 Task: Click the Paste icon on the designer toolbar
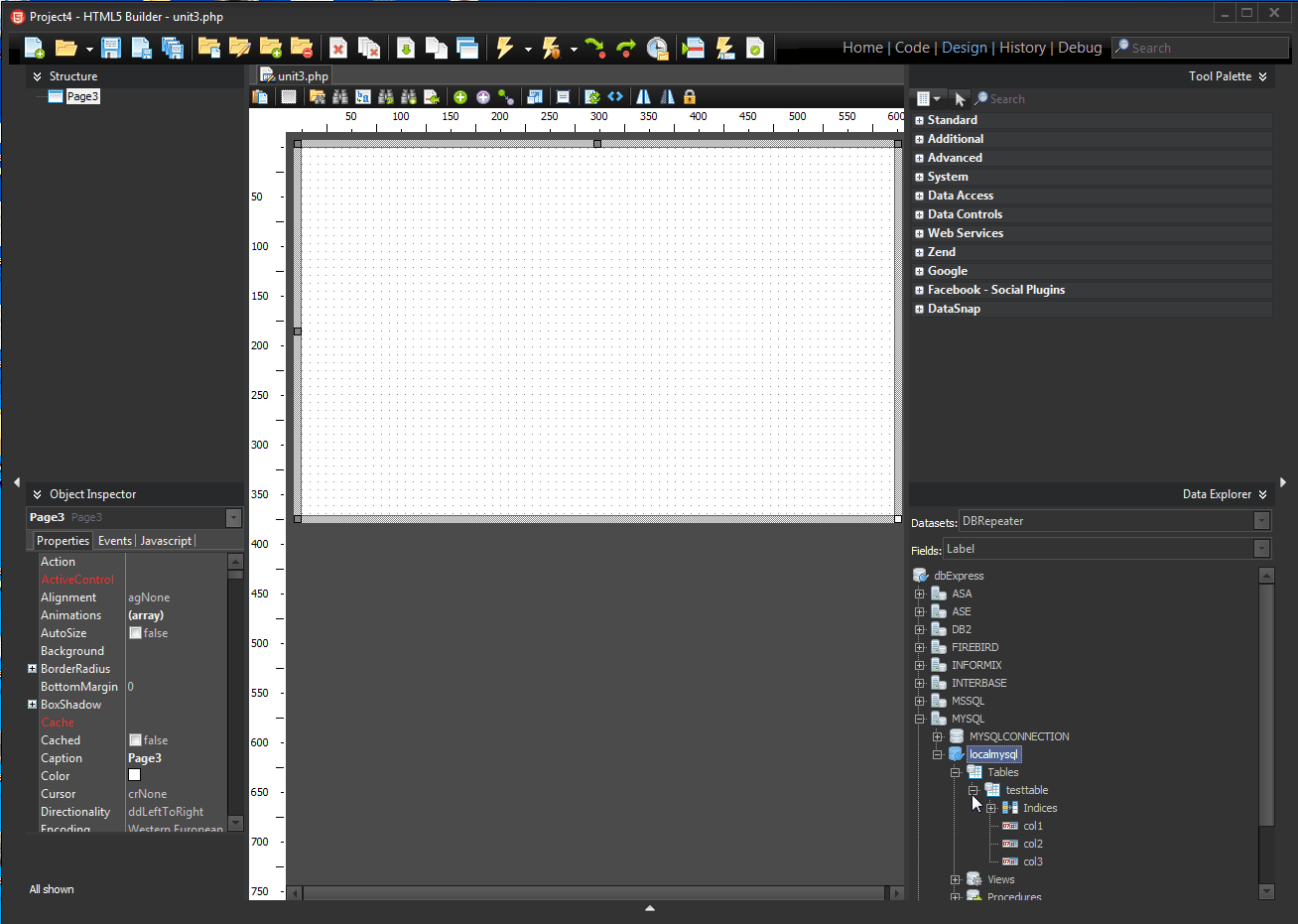[x=260, y=96]
